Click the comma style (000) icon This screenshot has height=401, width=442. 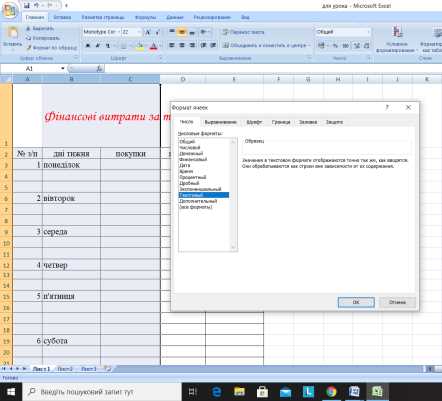[x=346, y=45]
